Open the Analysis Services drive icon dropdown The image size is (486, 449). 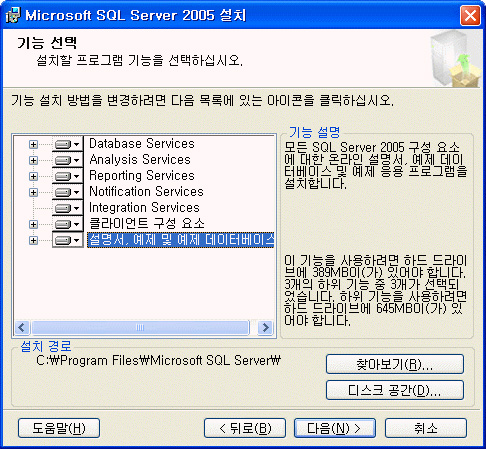click(x=67, y=160)
